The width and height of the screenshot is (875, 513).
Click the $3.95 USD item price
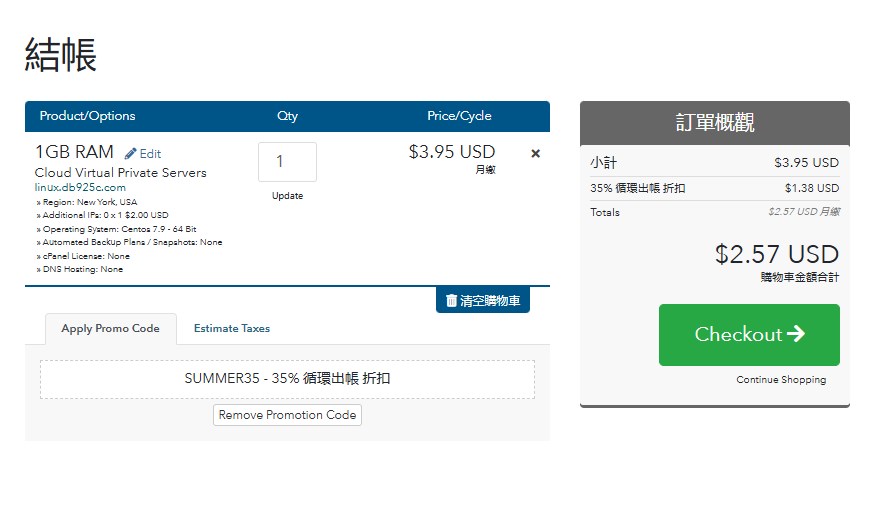[x=452, y=153]
